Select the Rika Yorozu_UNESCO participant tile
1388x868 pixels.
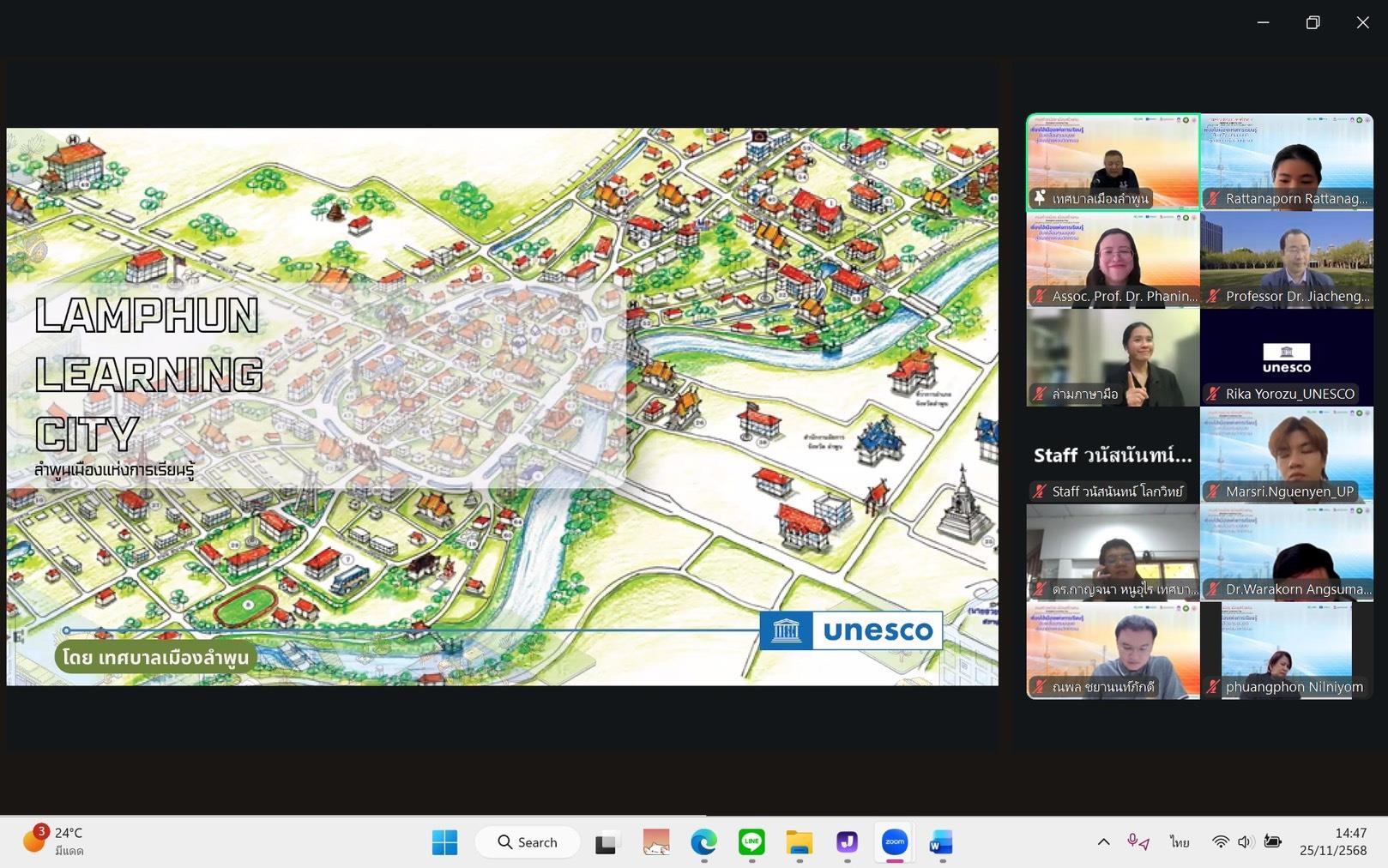1286,358
